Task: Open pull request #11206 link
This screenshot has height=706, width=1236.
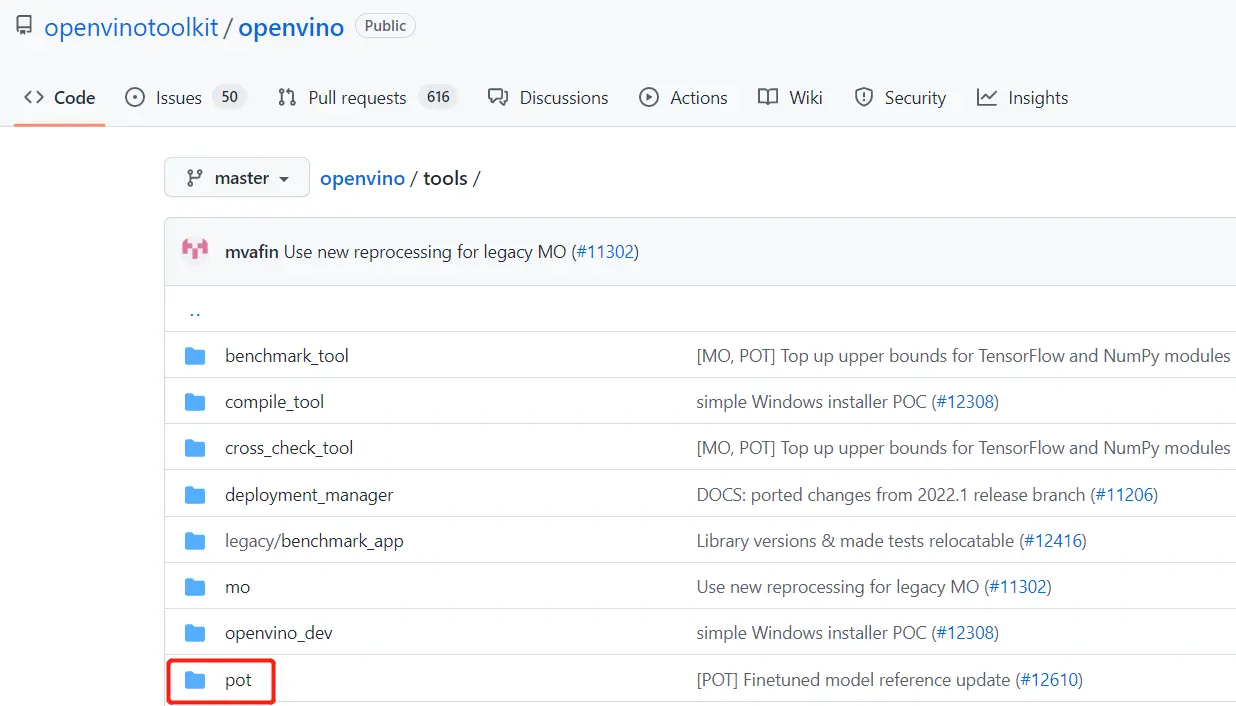Action: [1124, 495]
